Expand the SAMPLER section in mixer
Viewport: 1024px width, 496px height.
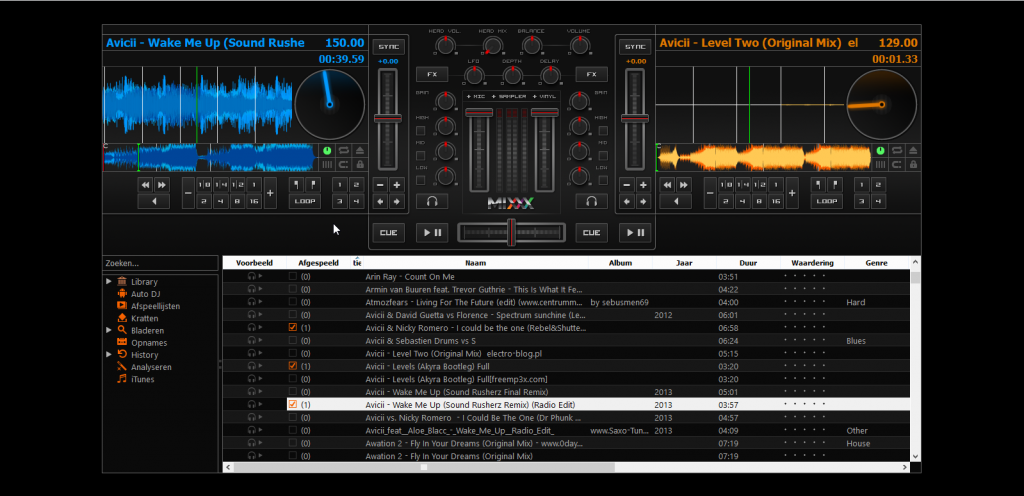coord(510,97)
